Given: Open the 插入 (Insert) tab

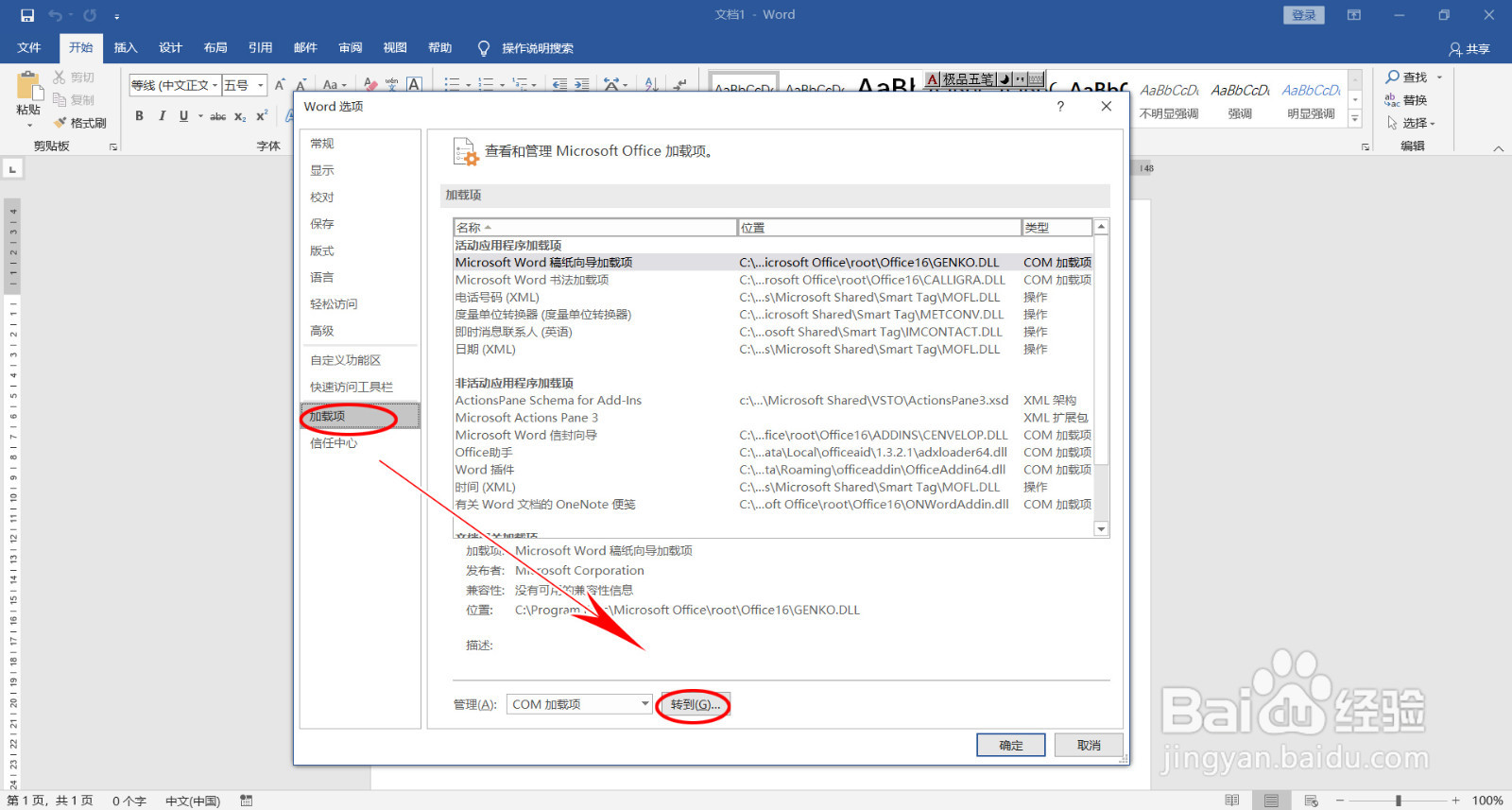Looking at the screenshot, I should (126, 48).
